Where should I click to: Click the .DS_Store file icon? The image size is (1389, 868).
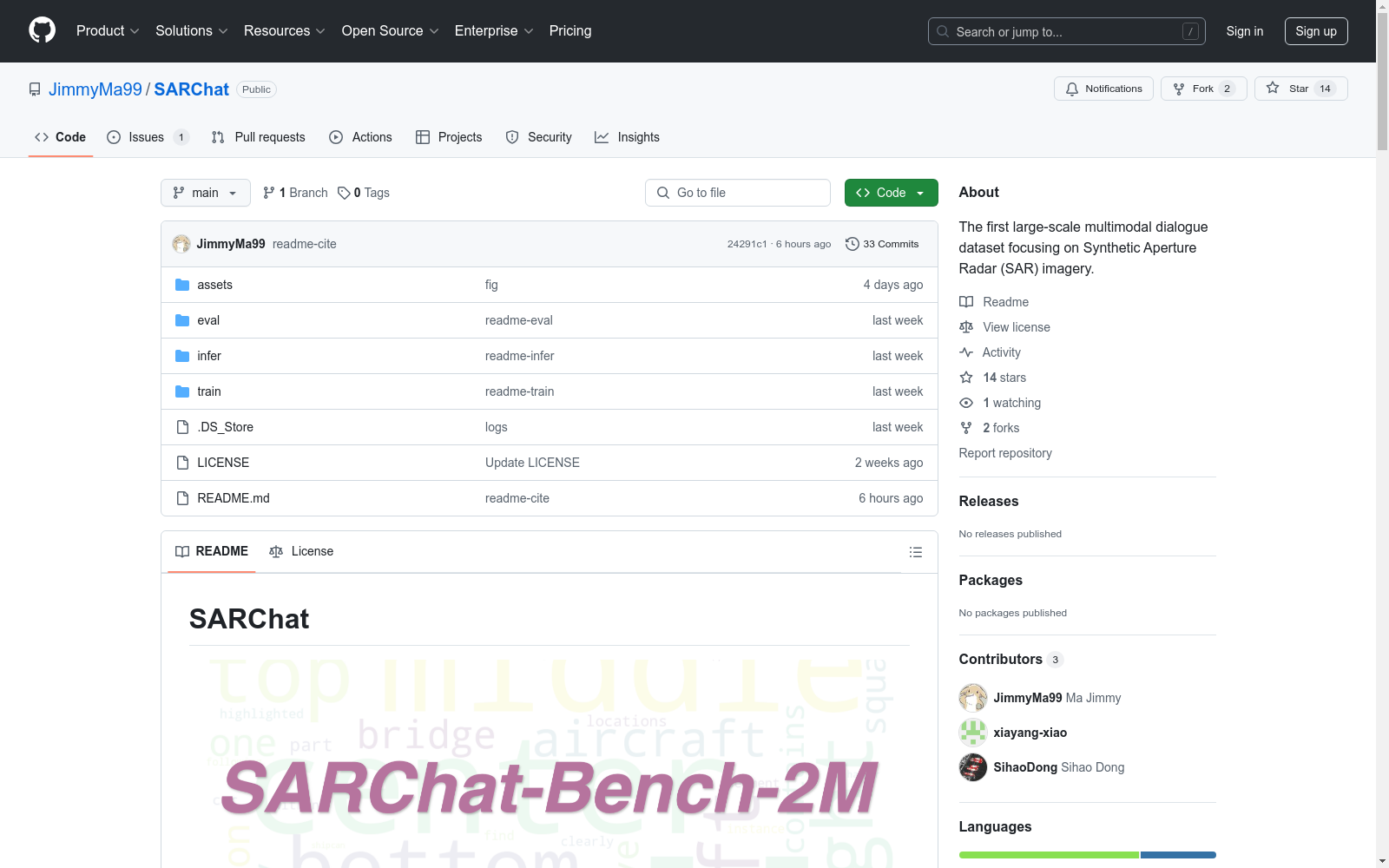pos(182,427)
